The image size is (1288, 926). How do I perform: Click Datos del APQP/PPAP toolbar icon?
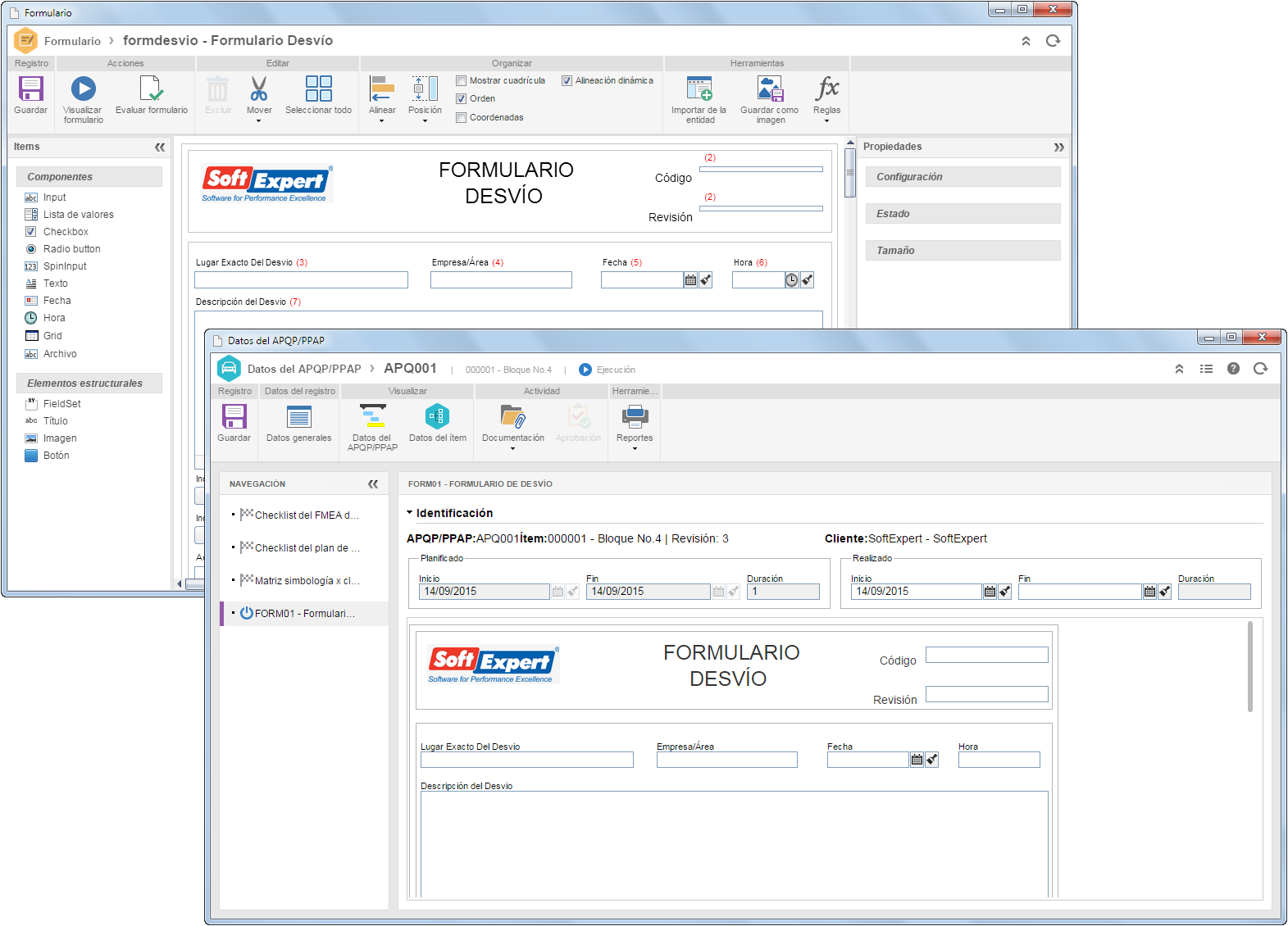coord(372,416)
